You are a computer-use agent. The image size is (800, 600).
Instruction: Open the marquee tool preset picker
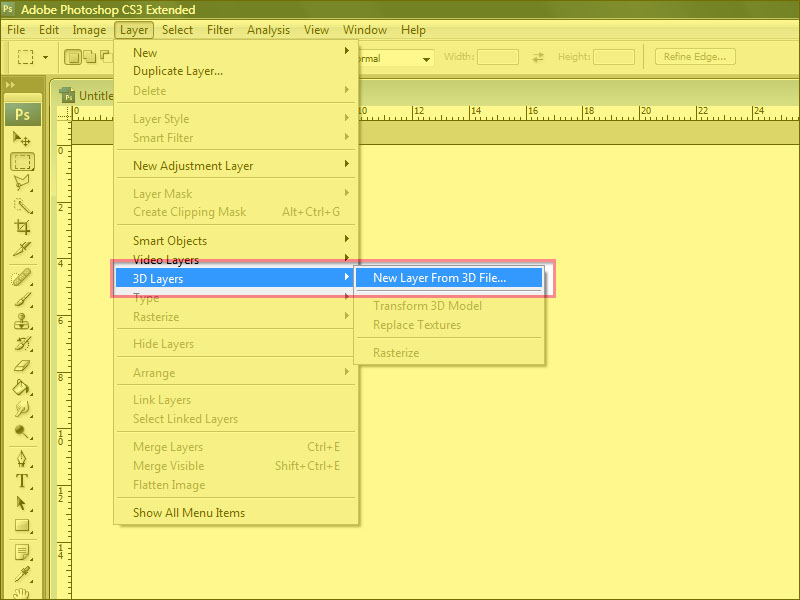pos(34,58)
